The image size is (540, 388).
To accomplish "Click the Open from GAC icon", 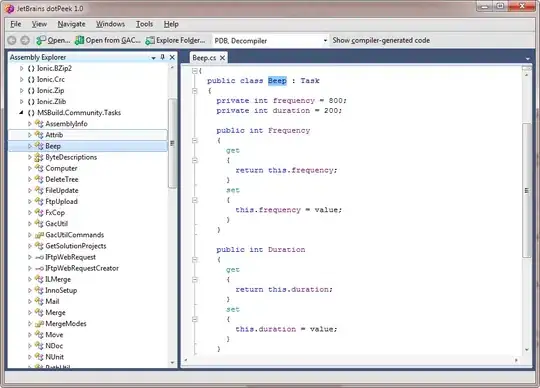I will (x=80, y=40).
